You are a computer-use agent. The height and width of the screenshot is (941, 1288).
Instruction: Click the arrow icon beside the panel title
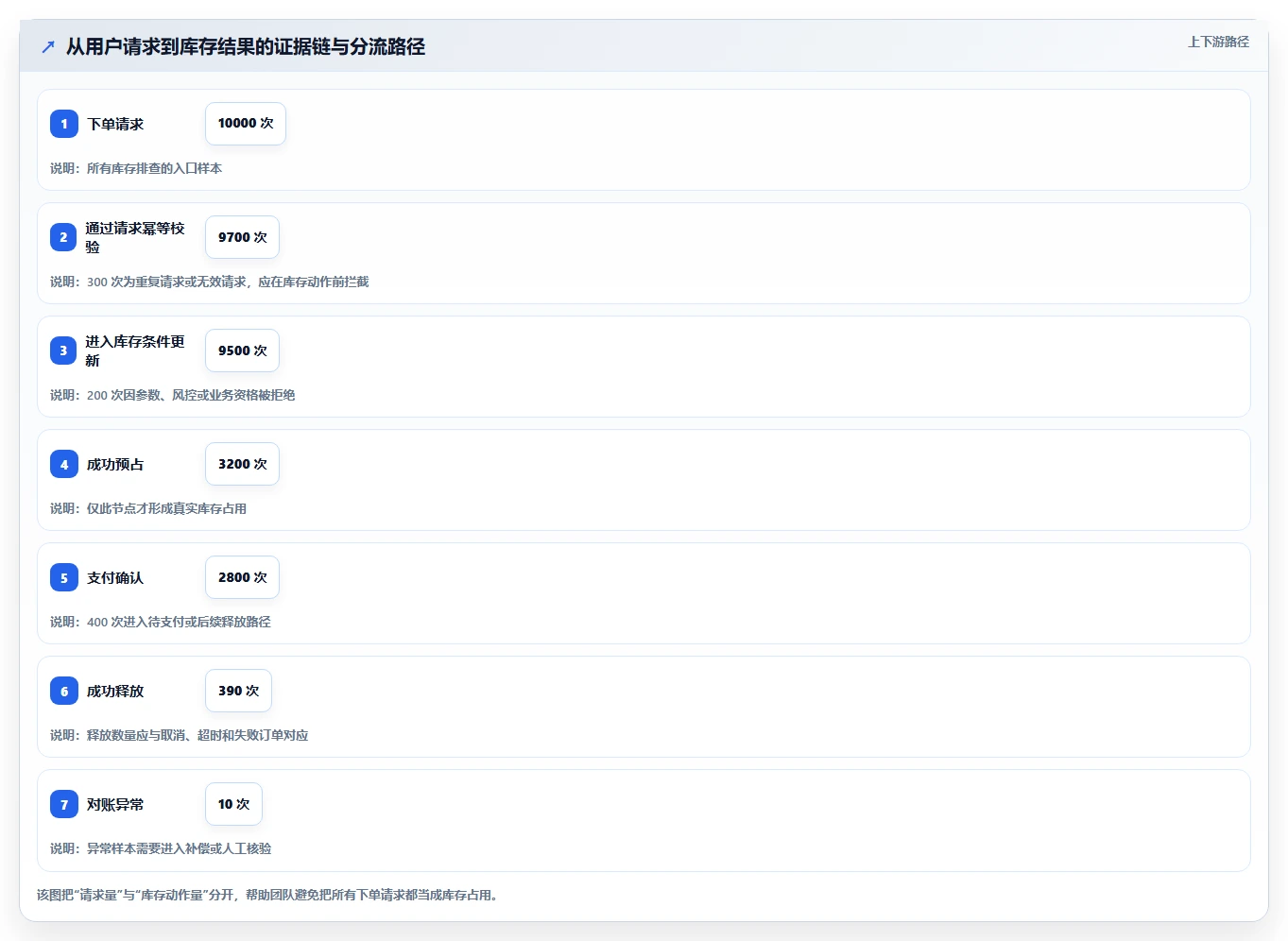48,46
